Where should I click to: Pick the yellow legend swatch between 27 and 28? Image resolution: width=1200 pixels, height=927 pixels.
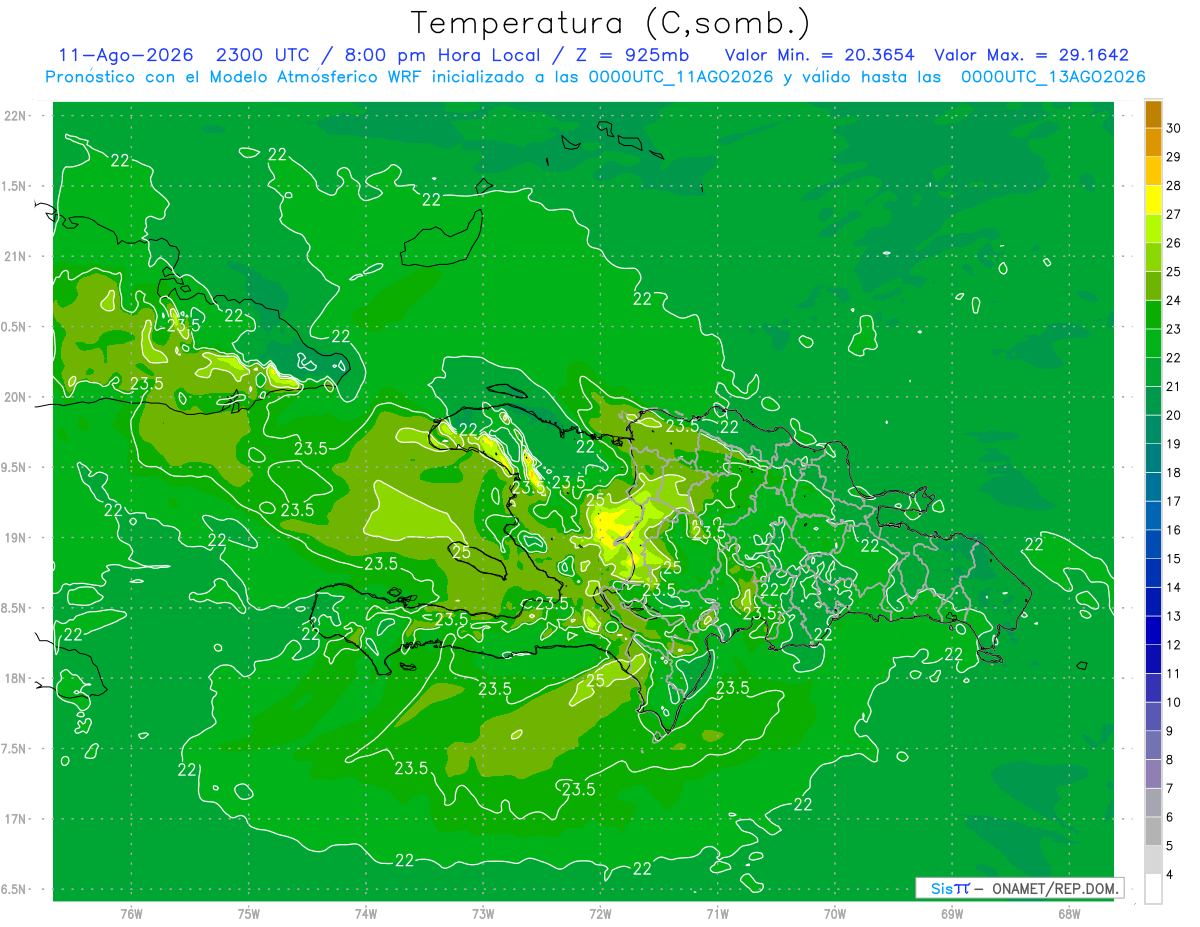[x=1153, y=200]
